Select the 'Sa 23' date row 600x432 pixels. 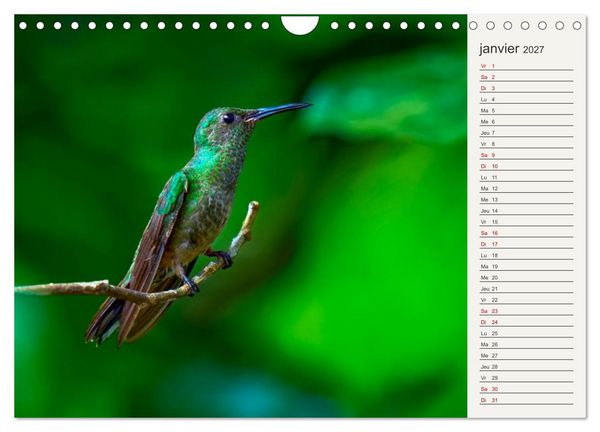[527, 311]
